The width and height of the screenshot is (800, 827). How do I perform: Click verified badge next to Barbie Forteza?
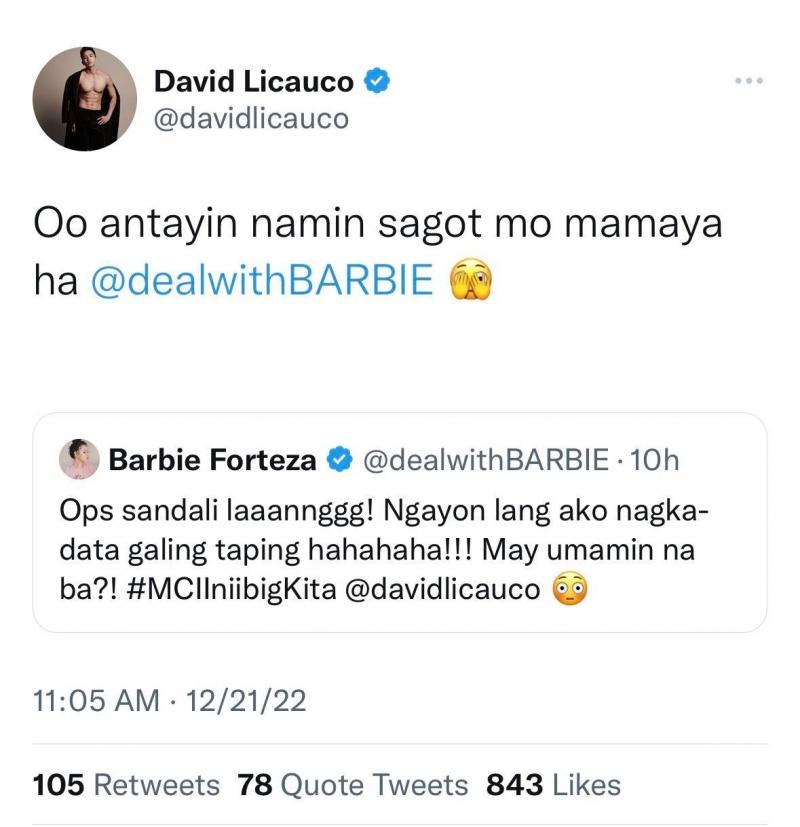(x=340, y=459)
